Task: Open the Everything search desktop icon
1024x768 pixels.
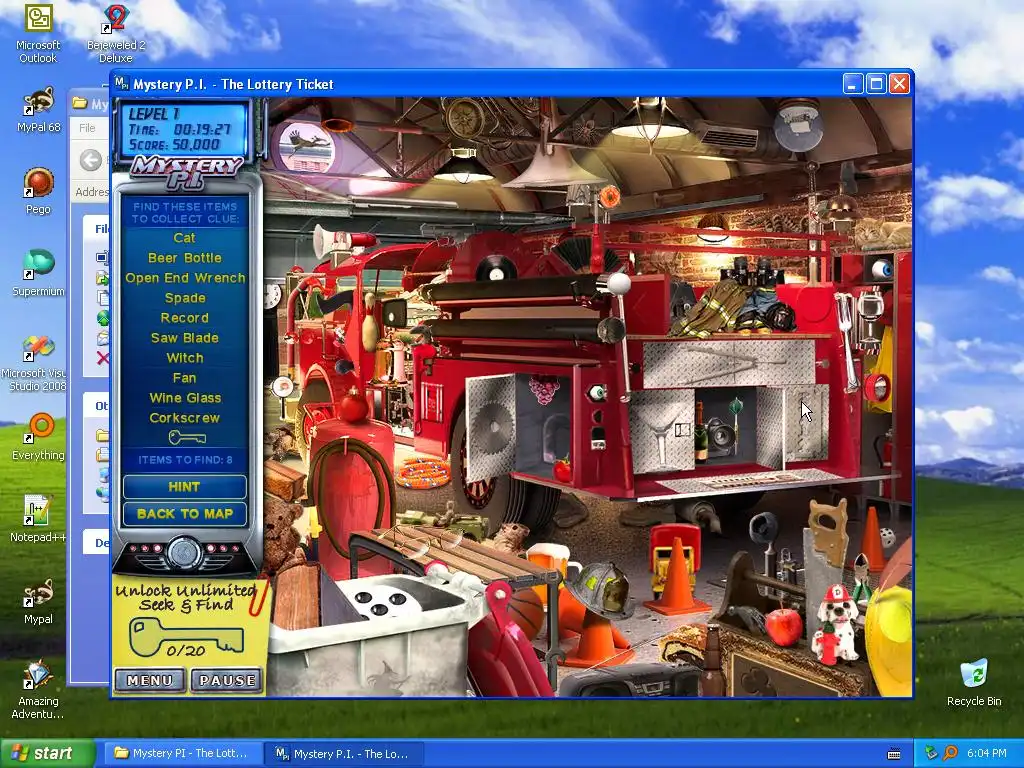Action: coord(38,436)
